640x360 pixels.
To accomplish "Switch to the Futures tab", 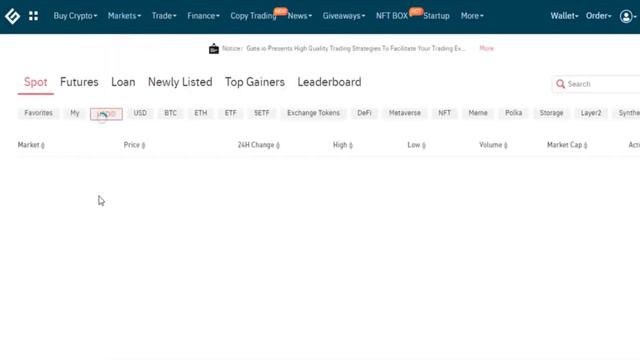I will pos(79,82).
